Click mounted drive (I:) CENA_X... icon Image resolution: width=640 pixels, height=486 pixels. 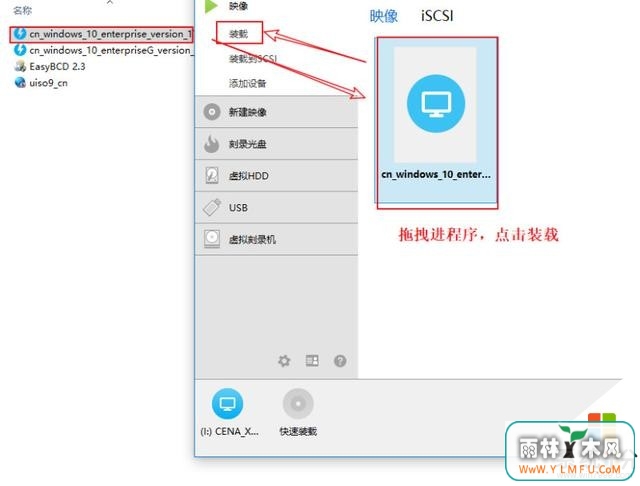click(228, 404)
